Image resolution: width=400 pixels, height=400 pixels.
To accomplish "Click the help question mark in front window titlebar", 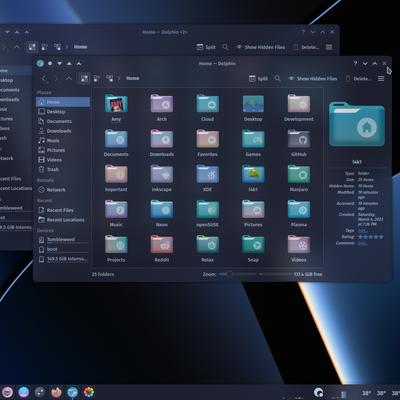I will coord(355,63).
